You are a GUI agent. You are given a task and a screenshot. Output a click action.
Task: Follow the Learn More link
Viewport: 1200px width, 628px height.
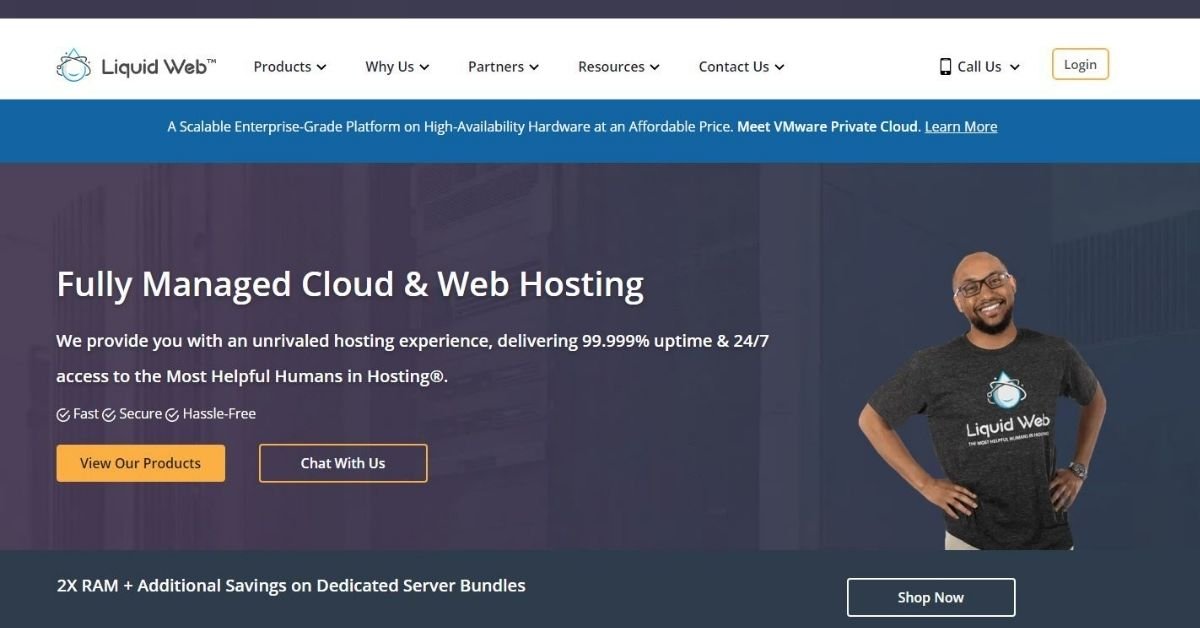[x=961, y=127]
